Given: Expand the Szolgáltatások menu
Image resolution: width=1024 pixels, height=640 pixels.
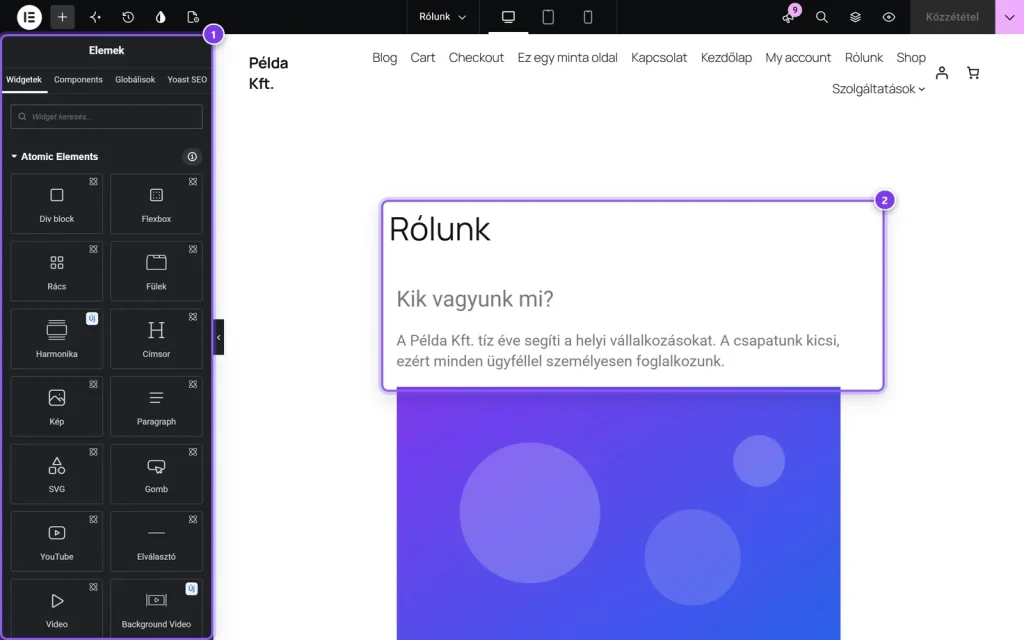Looking at the screenshot, I should click(x=878, y=89).
